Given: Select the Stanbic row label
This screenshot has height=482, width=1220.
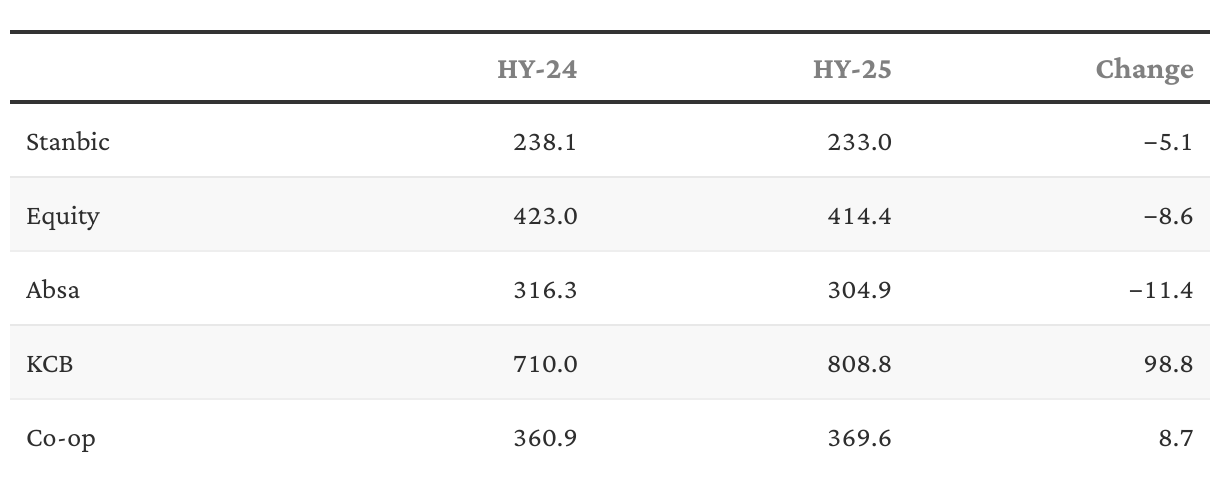Looking at the screenshot, I should [68, 142].
